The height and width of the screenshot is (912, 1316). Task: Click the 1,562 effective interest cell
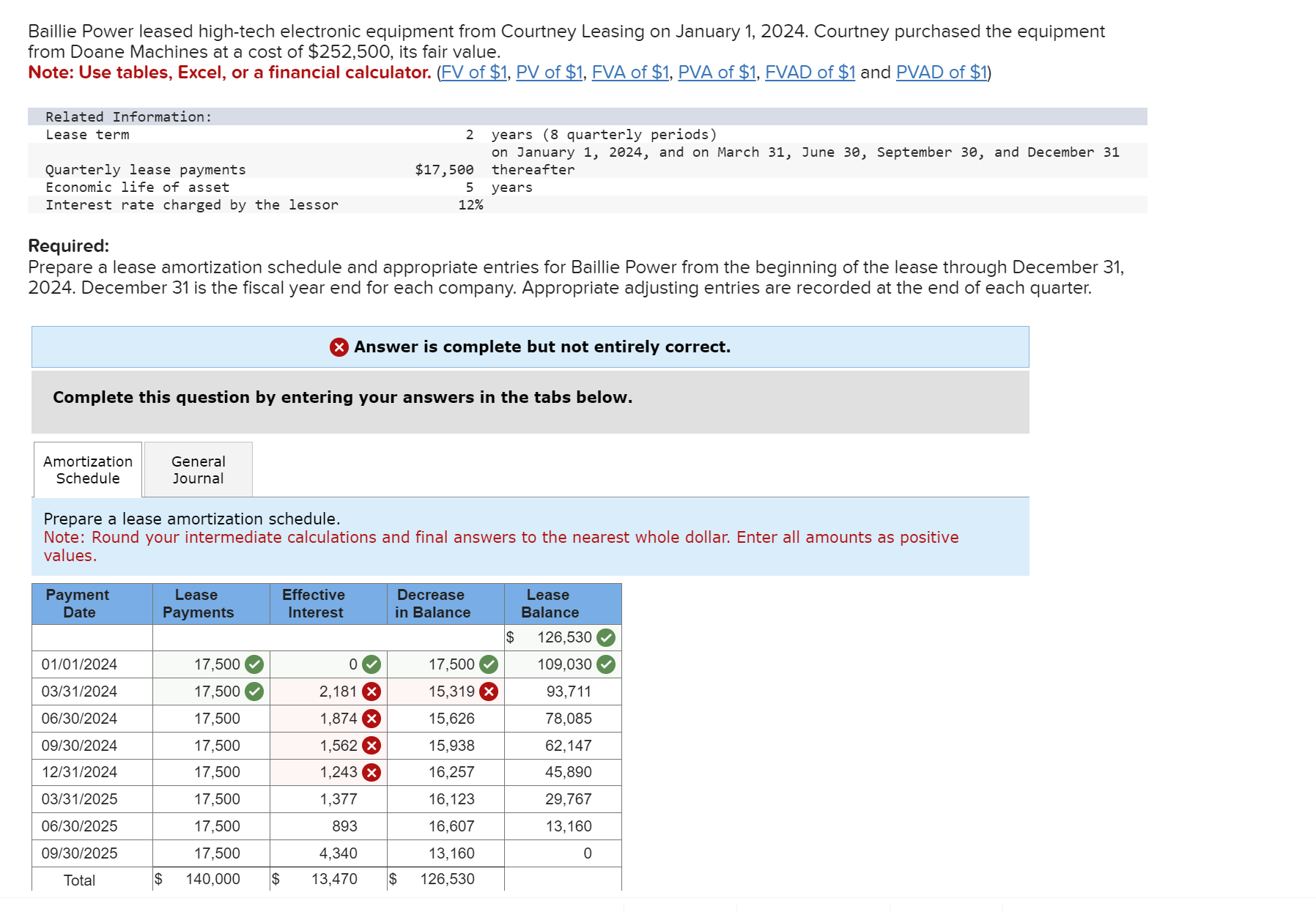pos(328,746)
